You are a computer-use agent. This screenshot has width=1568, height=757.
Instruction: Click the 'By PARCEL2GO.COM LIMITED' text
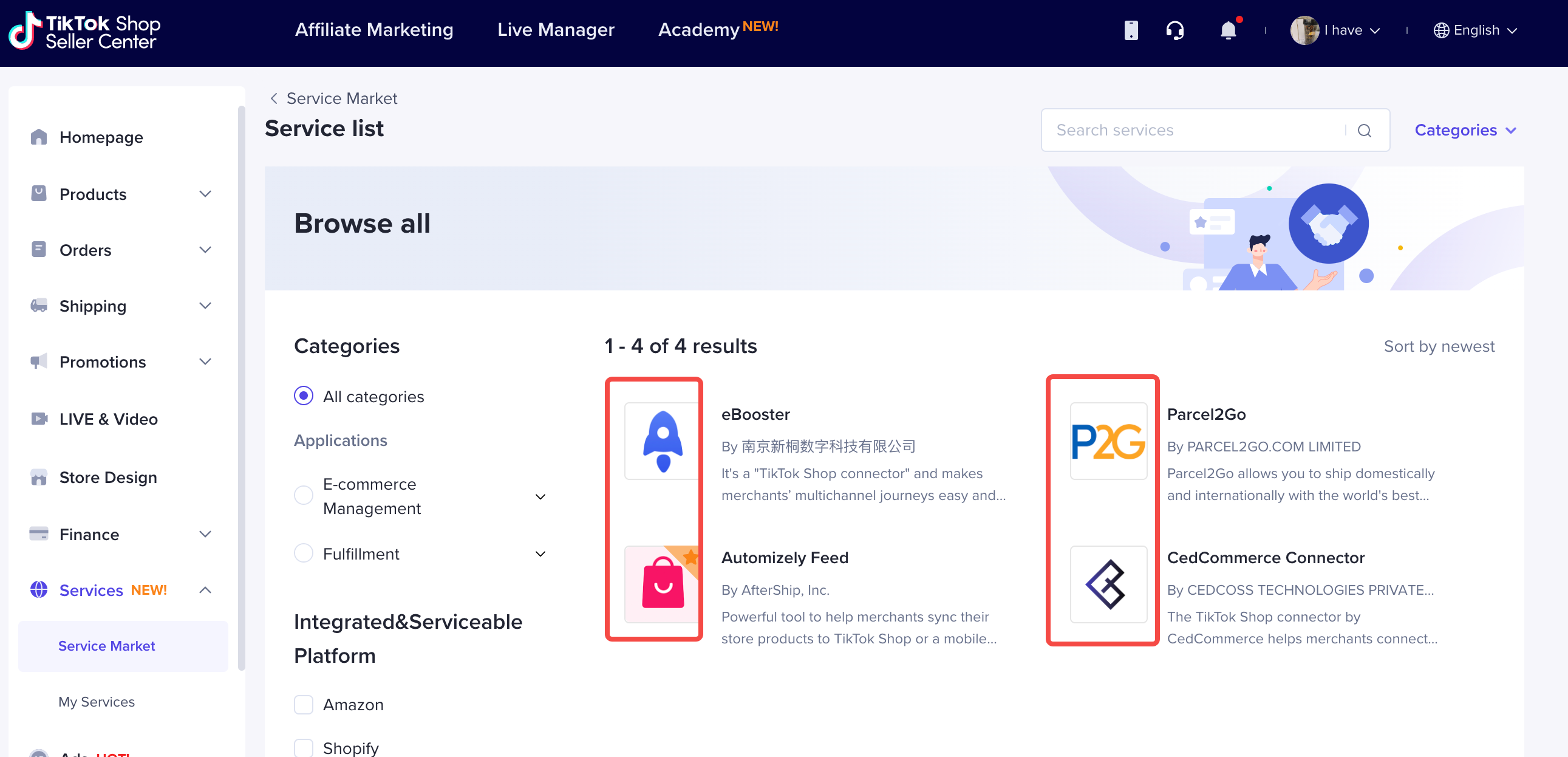(1263, 447)
